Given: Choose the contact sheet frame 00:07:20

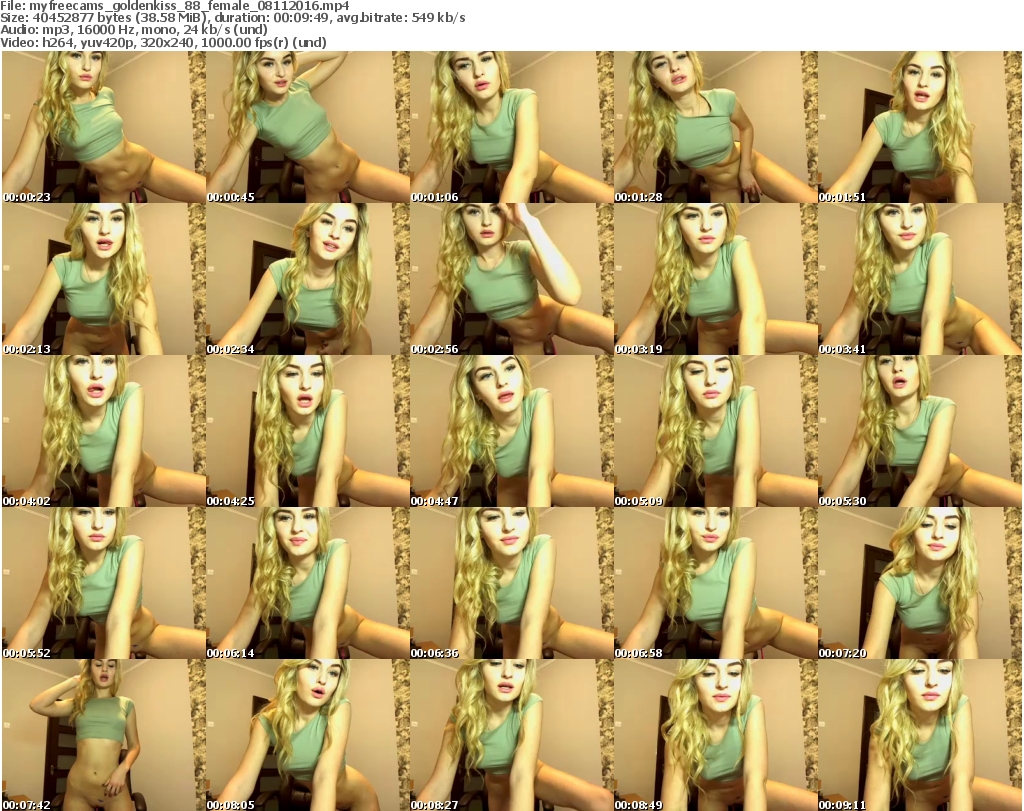Looking at the screenshot, I should point(920,583).
